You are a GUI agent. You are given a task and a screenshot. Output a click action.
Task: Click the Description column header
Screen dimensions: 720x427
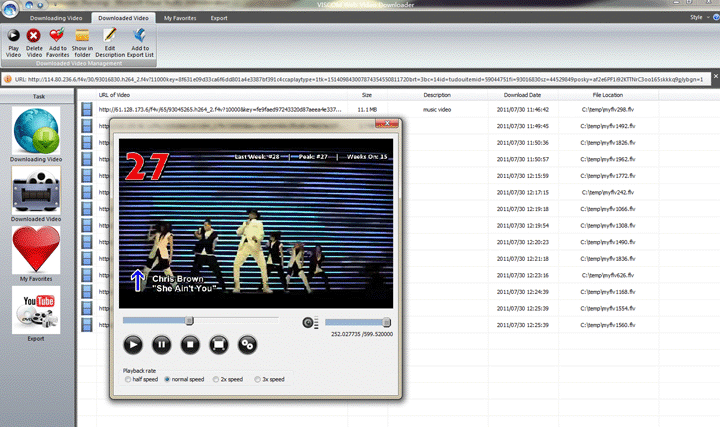pos(437,95)
